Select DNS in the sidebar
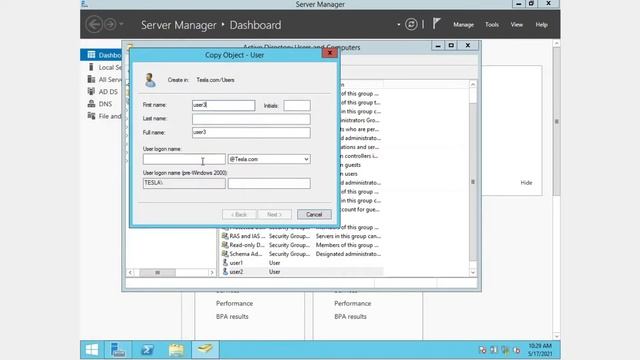Screen dimensions: 640x360 (101, 104)
